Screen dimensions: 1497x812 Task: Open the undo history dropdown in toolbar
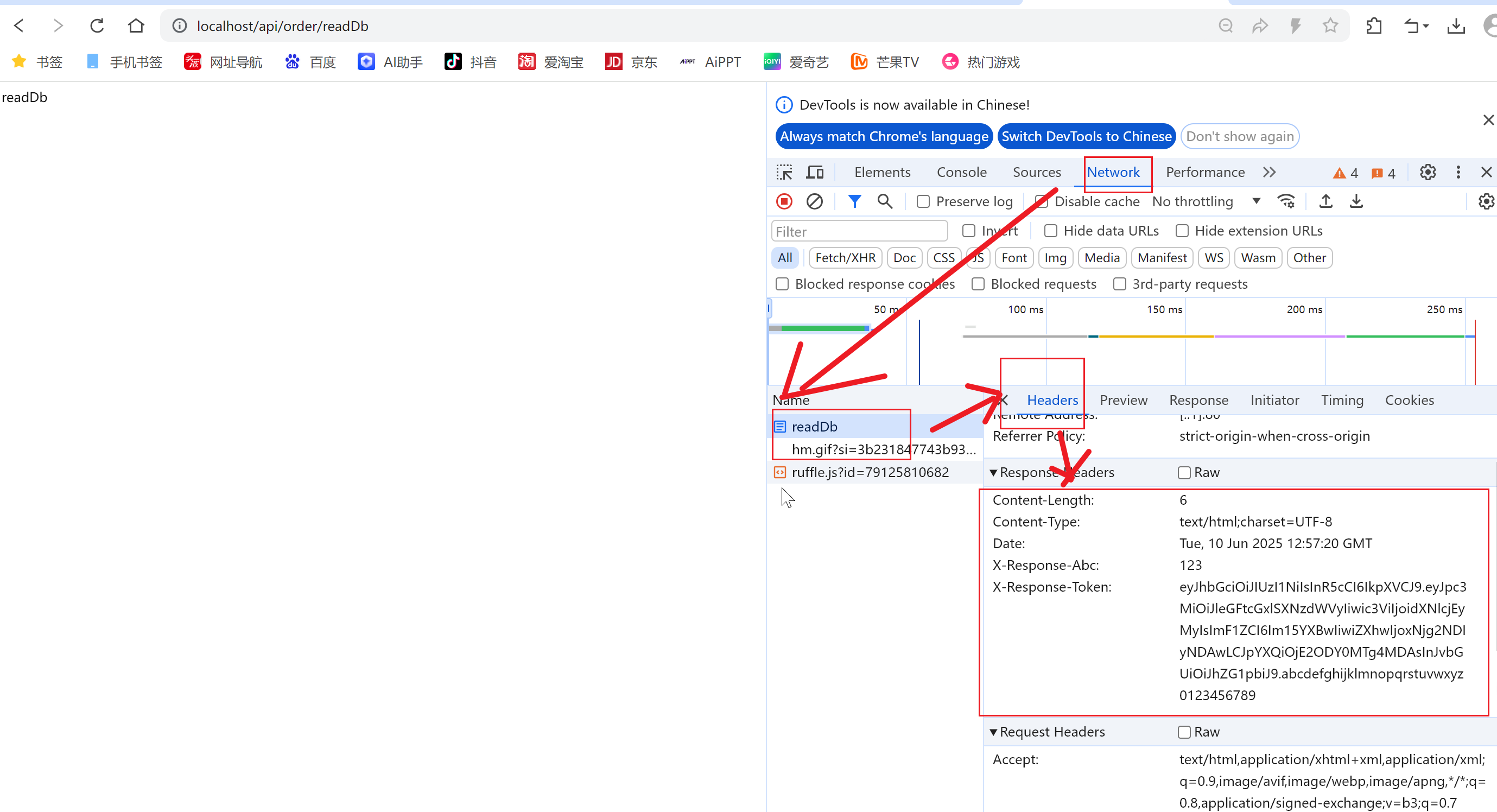(1416, 26)
